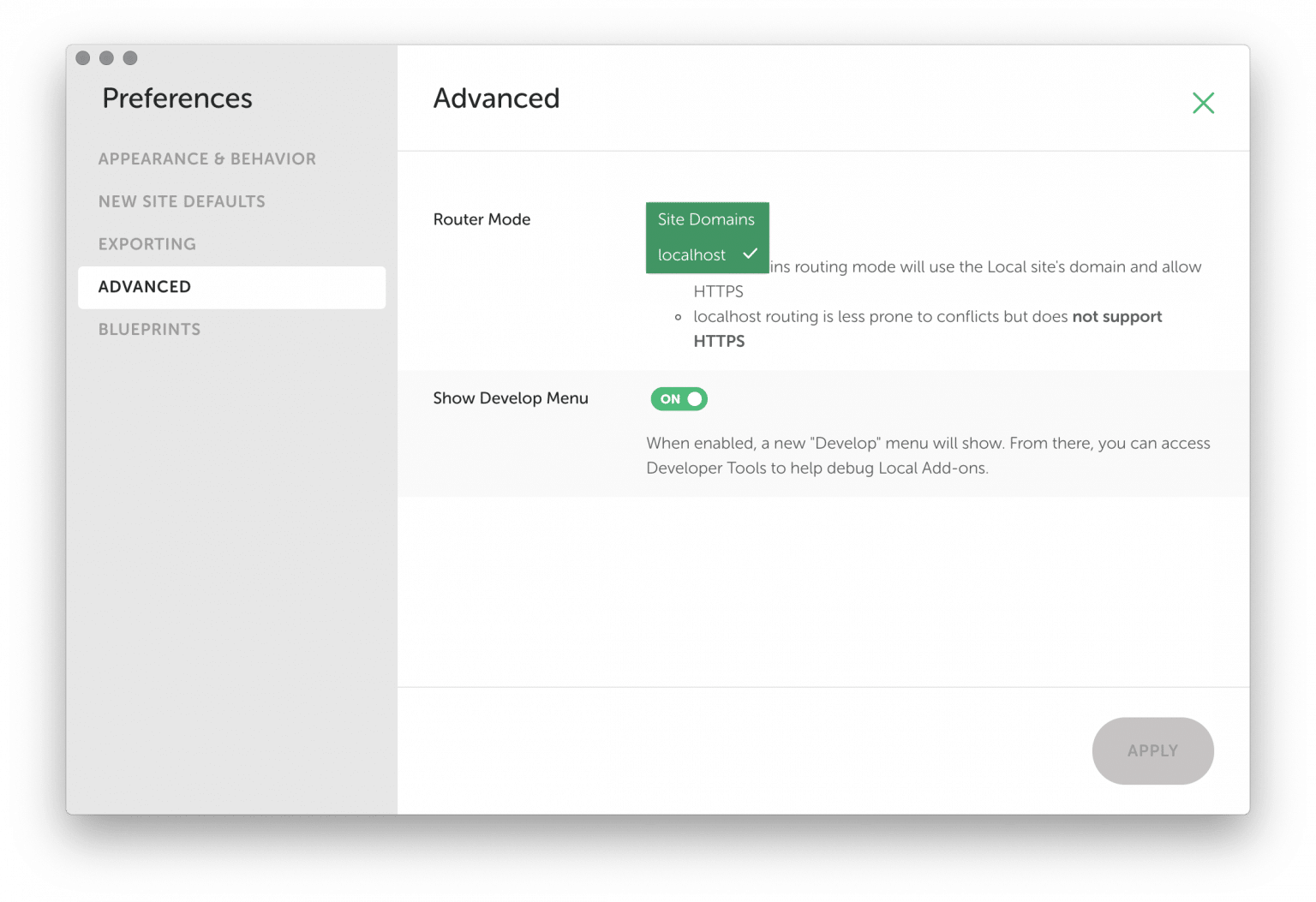The width and height of the screenshot is (1316, 902).
Task: Choose Site Domains in Router Mode dropdown
Action: (706, 219)
